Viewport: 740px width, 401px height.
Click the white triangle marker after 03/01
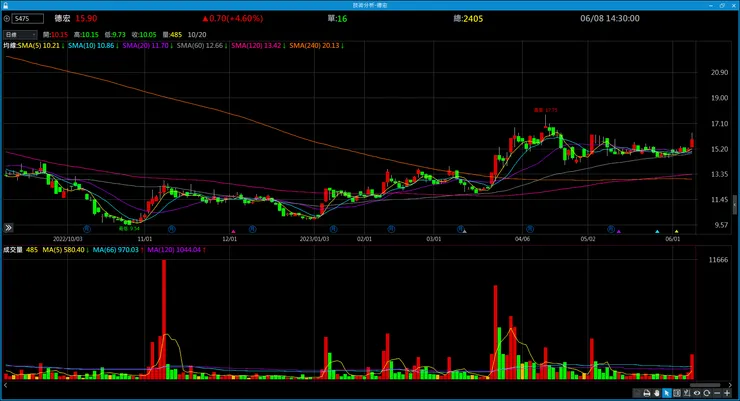click(465, 231)
